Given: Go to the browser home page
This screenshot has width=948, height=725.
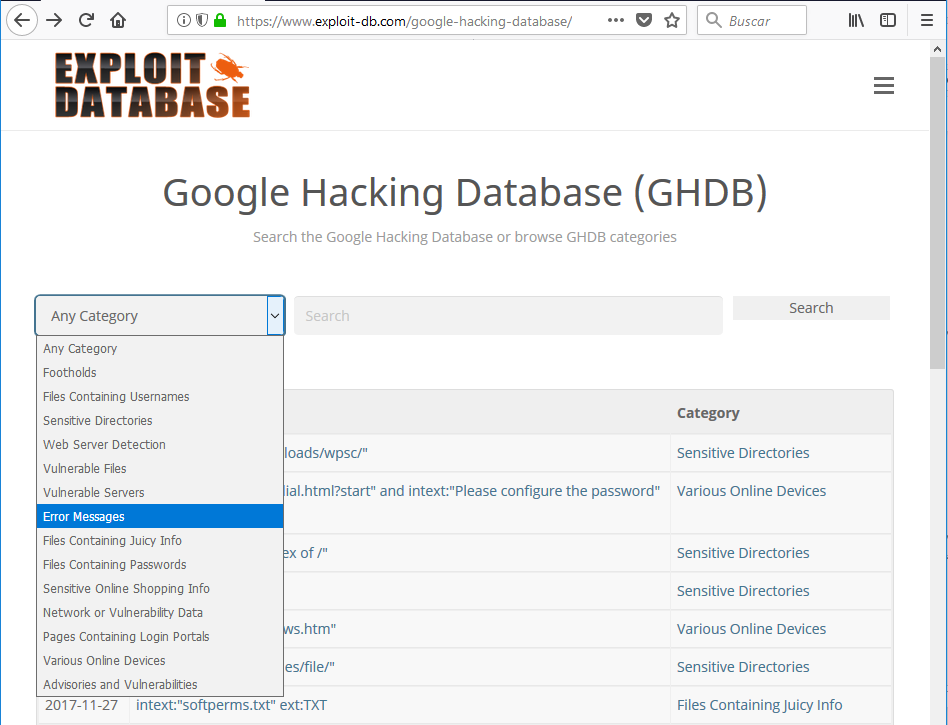Looking at the screenshot, I should click(118, 20).
